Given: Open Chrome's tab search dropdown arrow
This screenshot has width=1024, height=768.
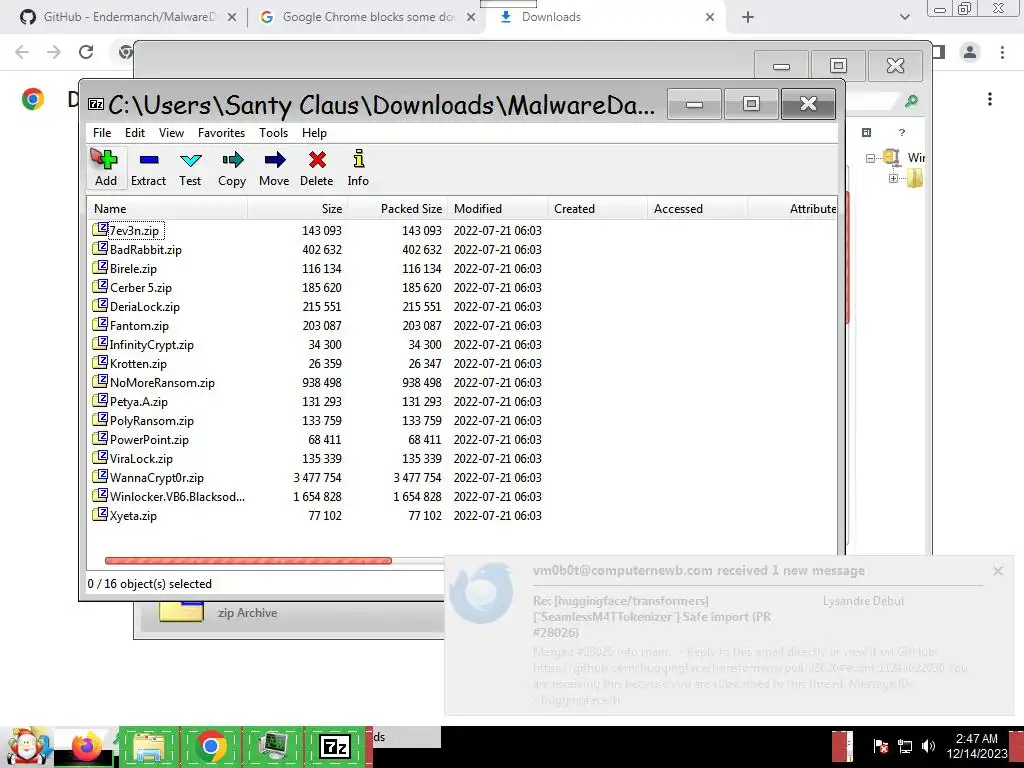Looking at the screenshot, I should (x=904, y=18).
